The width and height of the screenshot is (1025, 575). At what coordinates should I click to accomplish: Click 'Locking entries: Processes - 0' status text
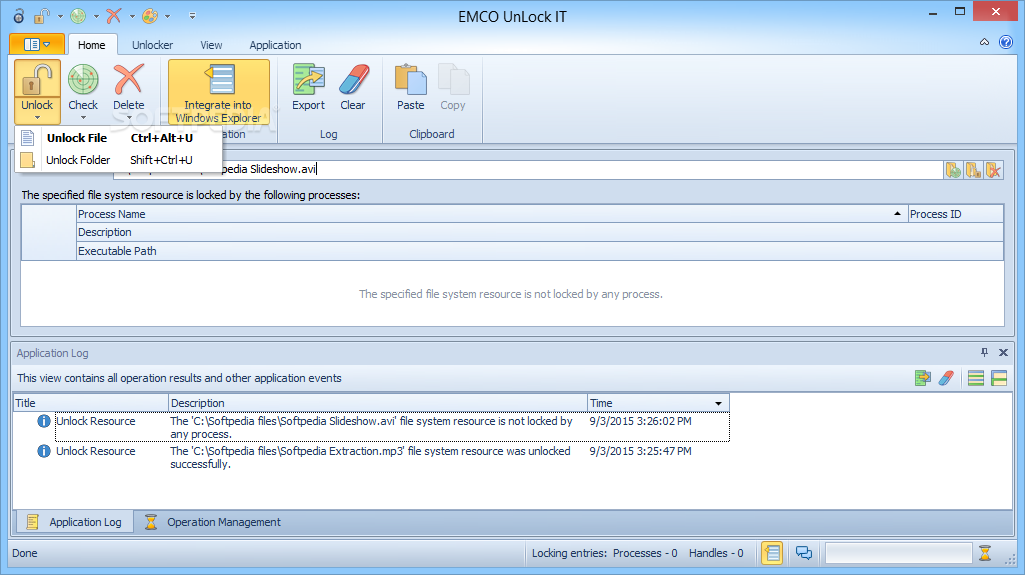pos(605,553)
